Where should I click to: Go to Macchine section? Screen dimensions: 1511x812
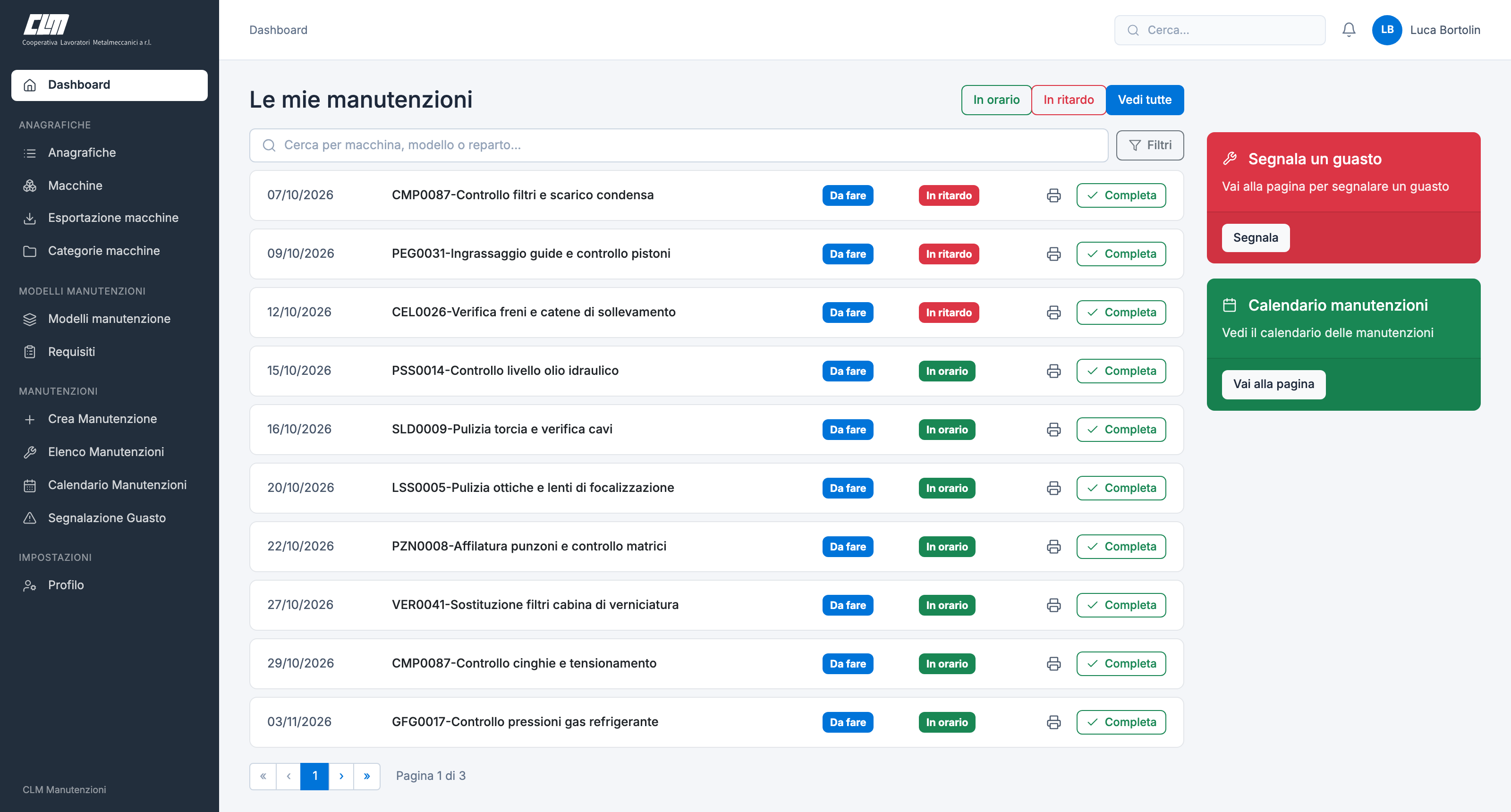click(x=109, y=186)
